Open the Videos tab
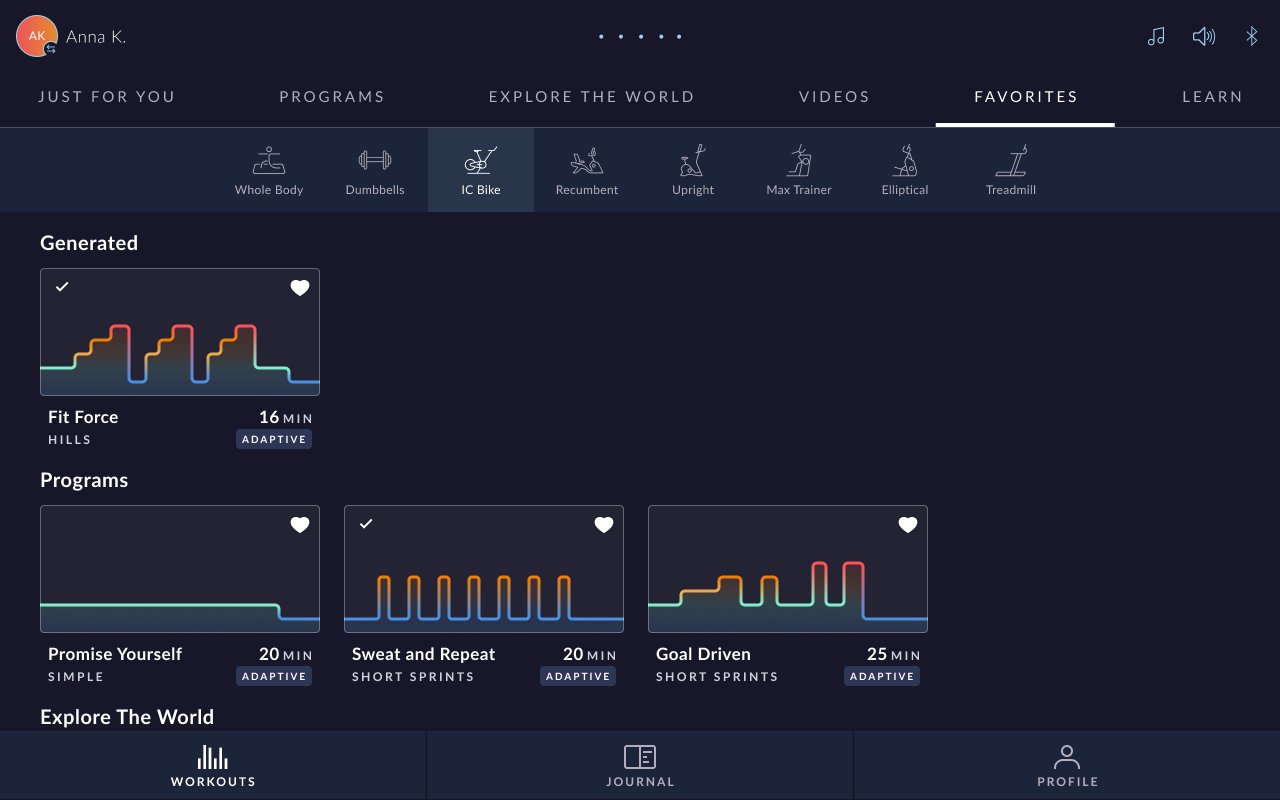Viewport: 1280px width, 800px height. tap(835, 97)
